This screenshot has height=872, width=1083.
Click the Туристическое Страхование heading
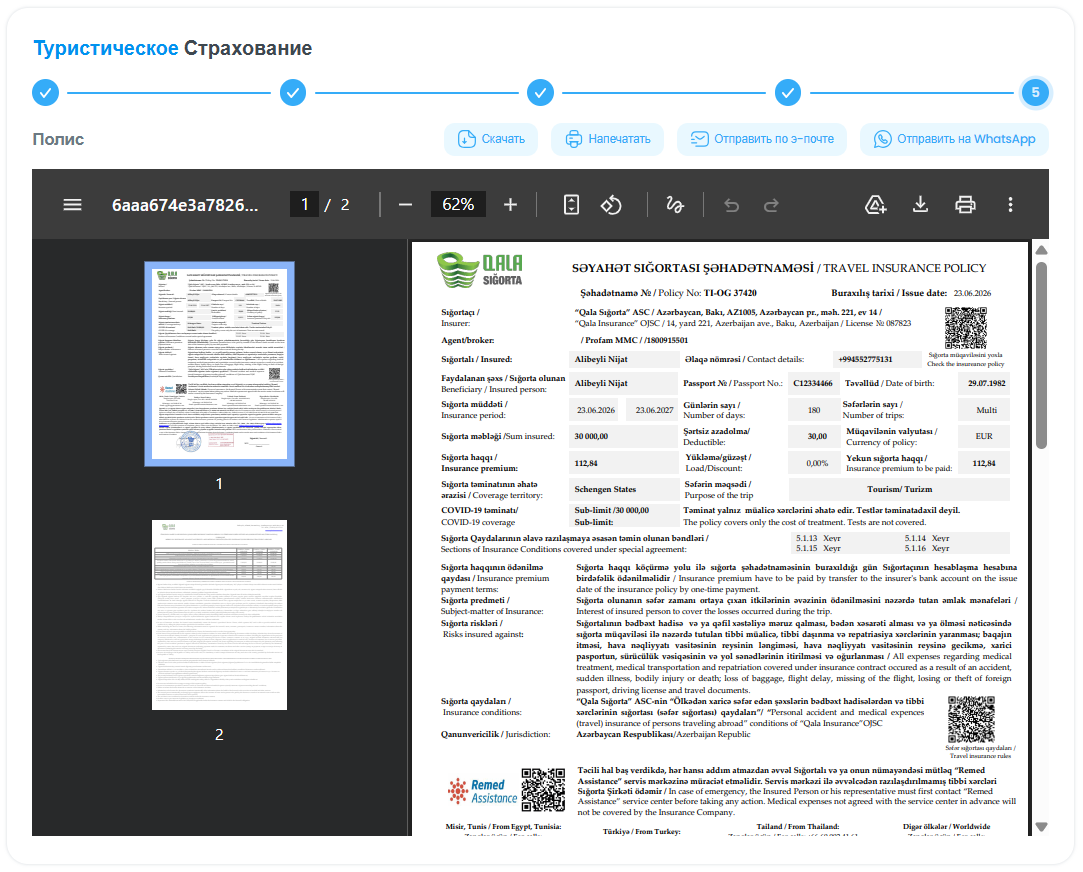pos(173,48)
